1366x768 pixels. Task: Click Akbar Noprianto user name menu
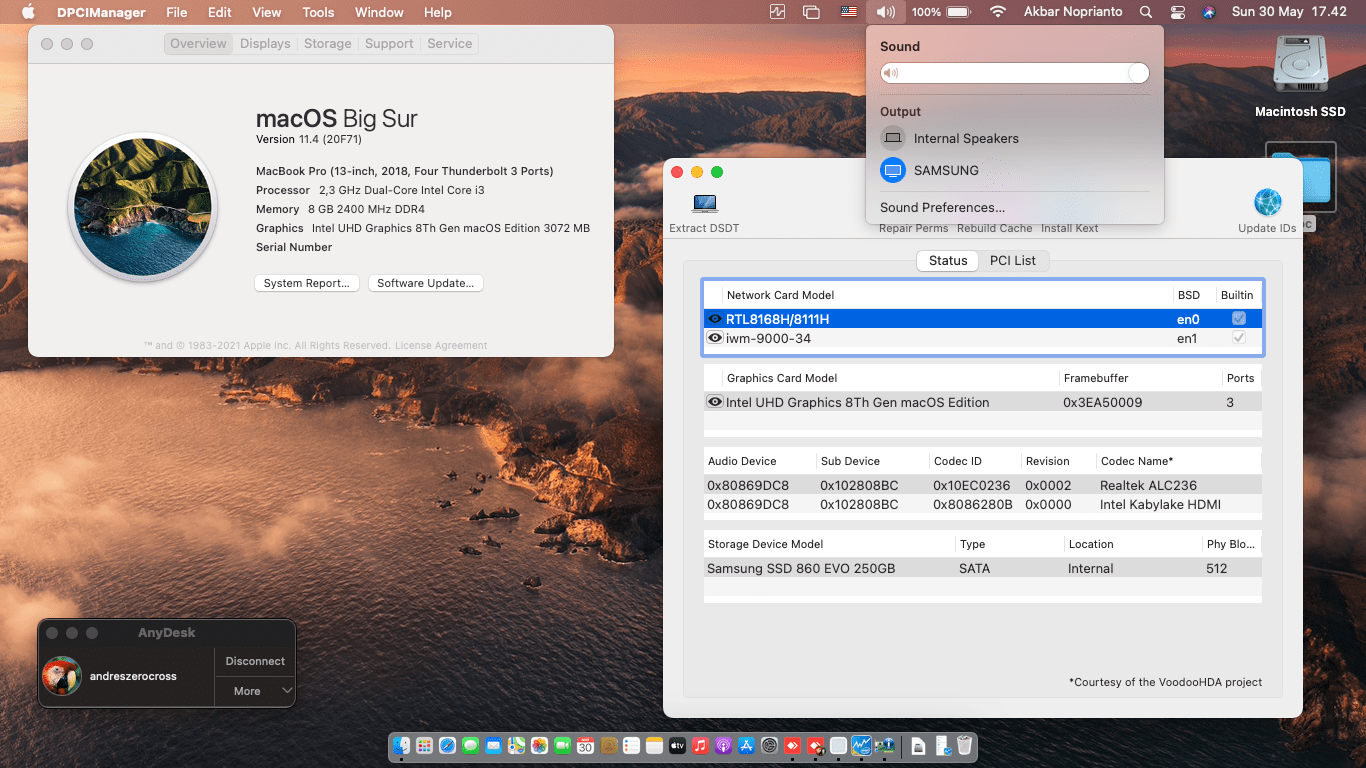(x=1073, y=12)
